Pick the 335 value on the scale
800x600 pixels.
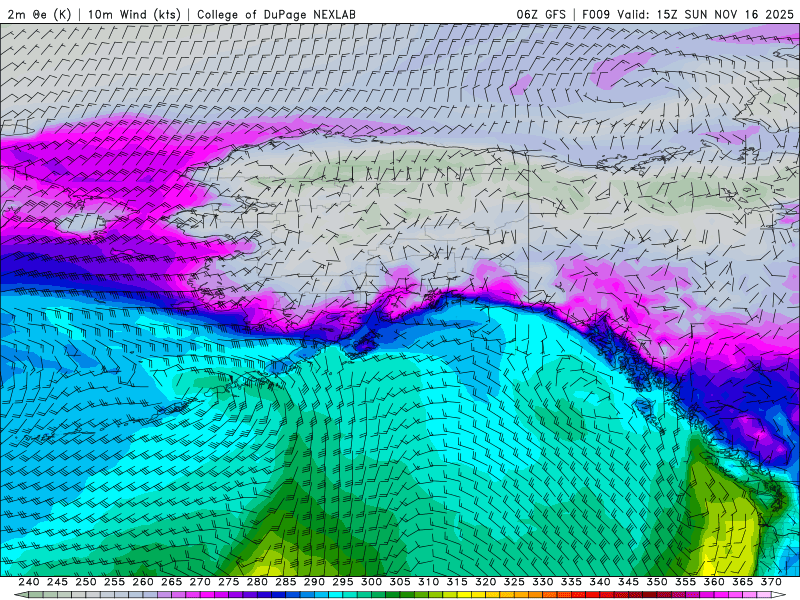[571, 582]
